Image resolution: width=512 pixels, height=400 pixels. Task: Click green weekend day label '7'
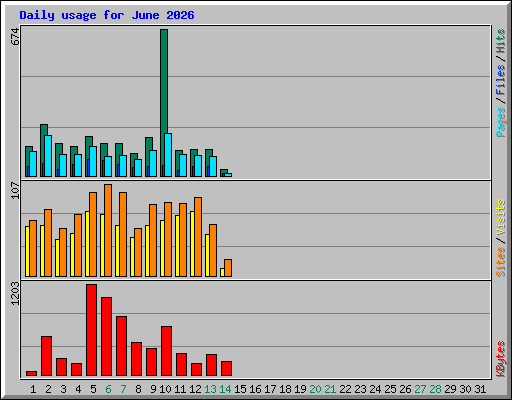pyautogui.click(x=123, y=389)
